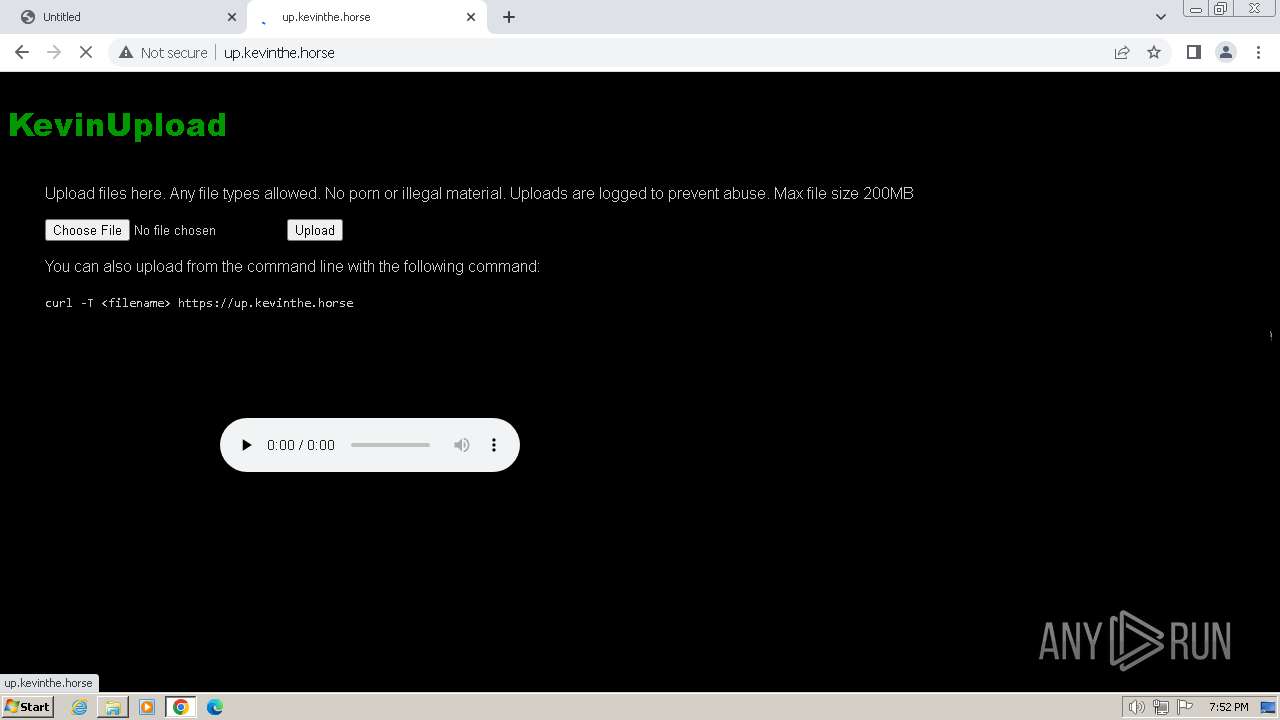Click the curl command text
Image resolution: width=1280 pixels, height=720 pixels.
coord(199,303)
